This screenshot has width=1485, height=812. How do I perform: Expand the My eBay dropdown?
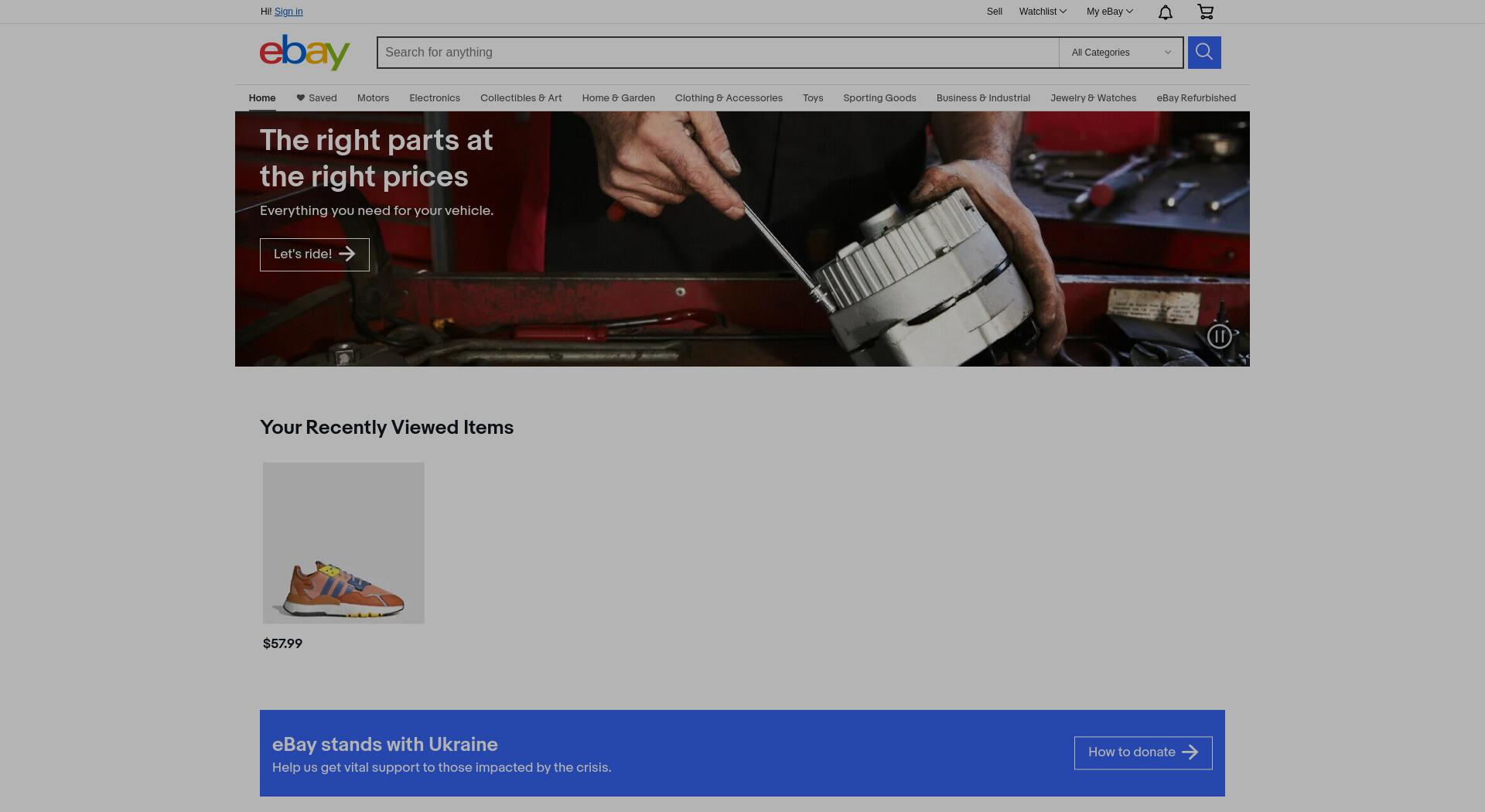pyautogui.click(x=1110, y=12)
